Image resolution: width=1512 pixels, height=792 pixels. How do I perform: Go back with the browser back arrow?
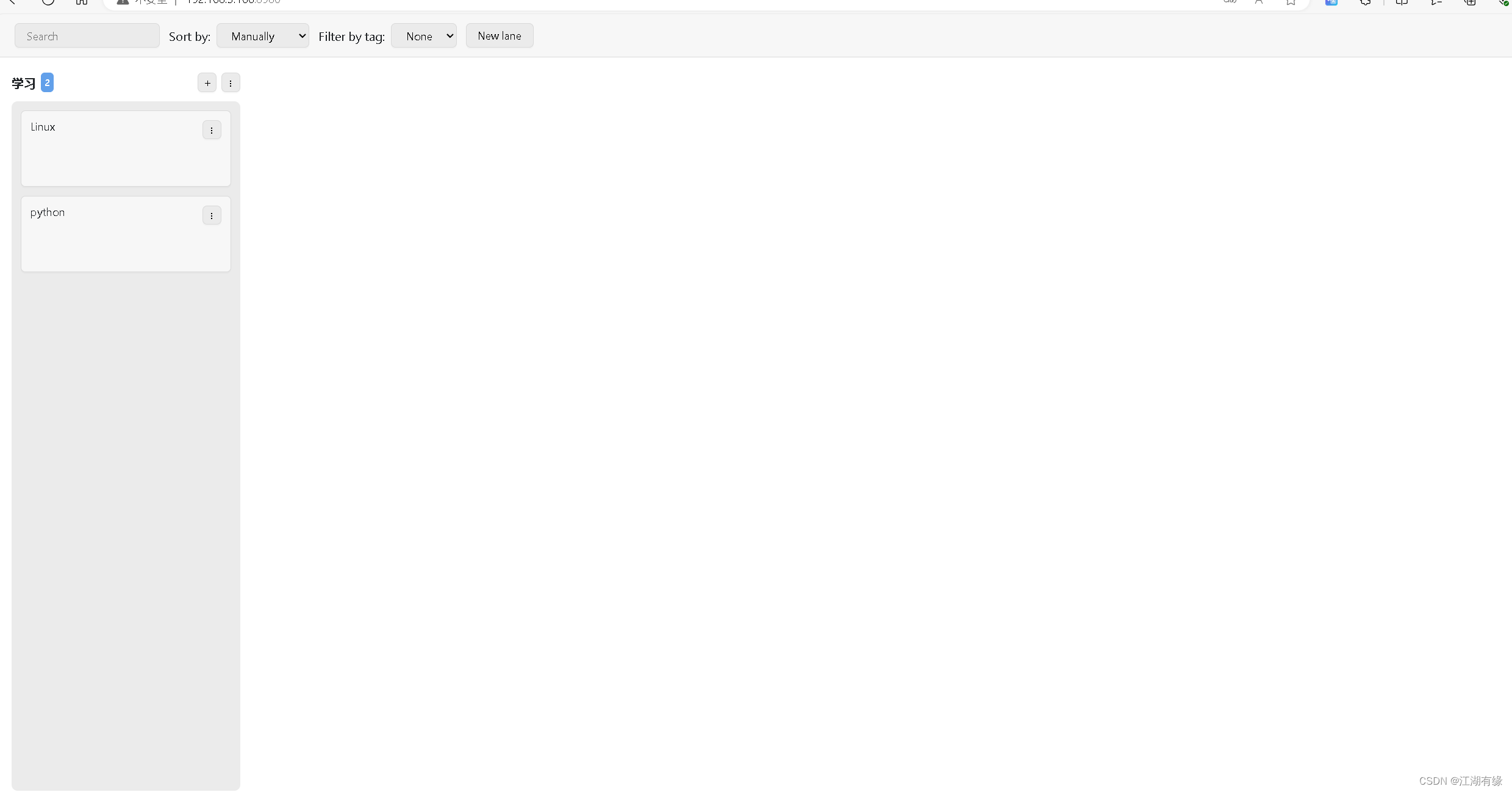point(12,2)
